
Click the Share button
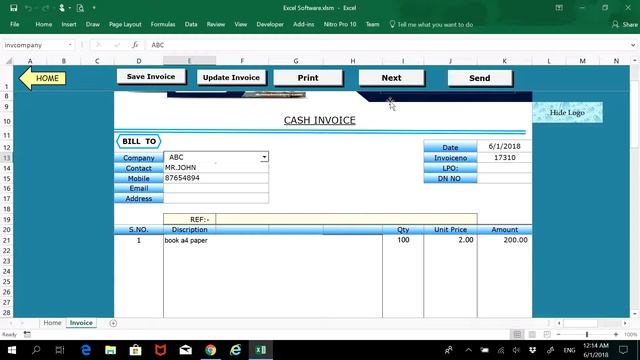624,24
